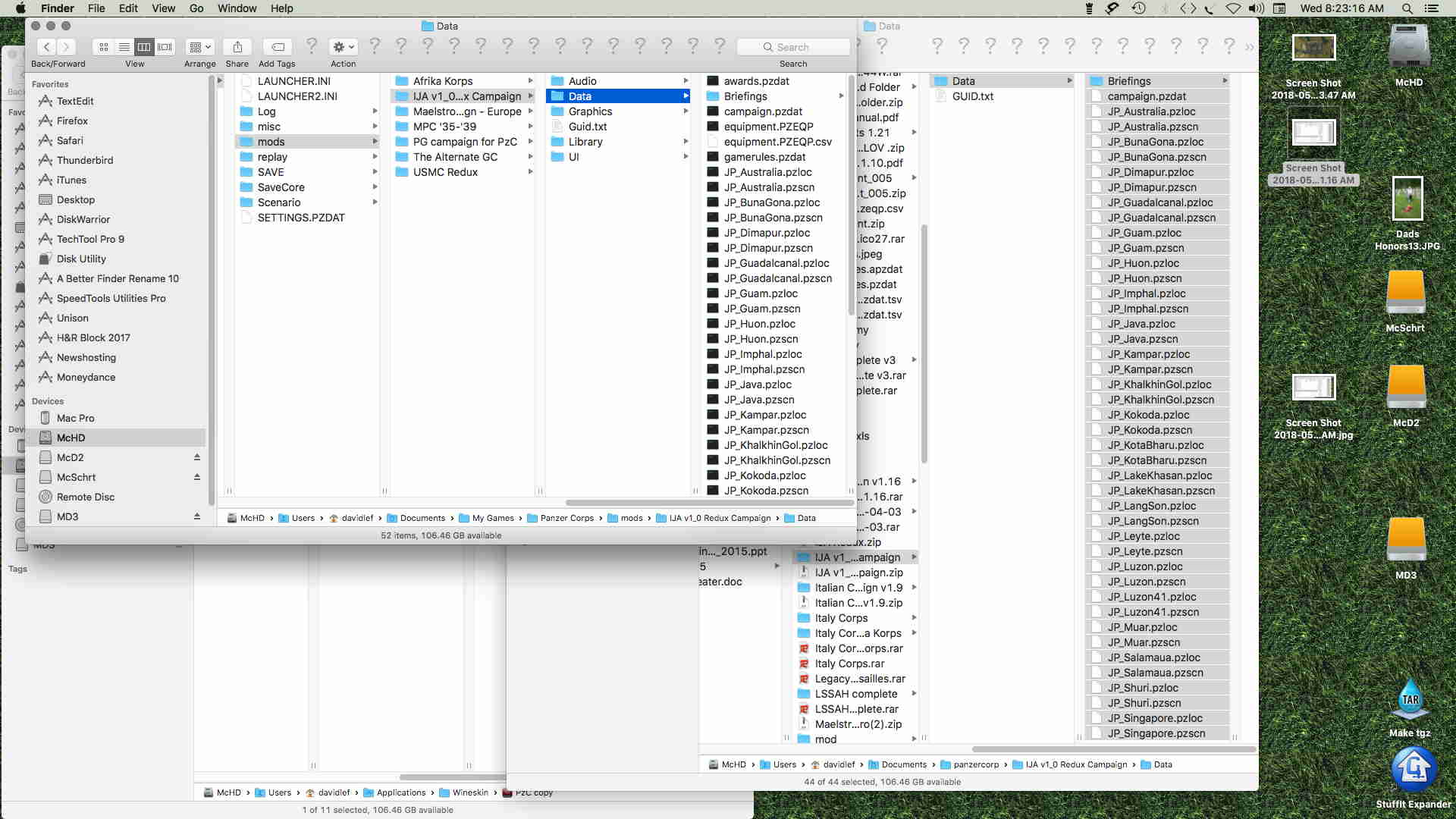The height and width of the screenshot is (819, 1456).
Task: Open the Go menu
Action: click(x=196, y=8)
